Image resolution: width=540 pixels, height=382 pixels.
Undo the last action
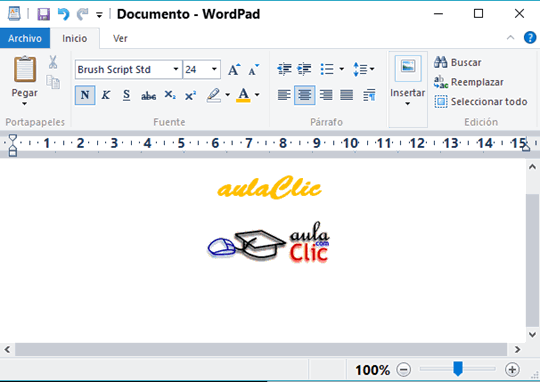pos(63,14)
